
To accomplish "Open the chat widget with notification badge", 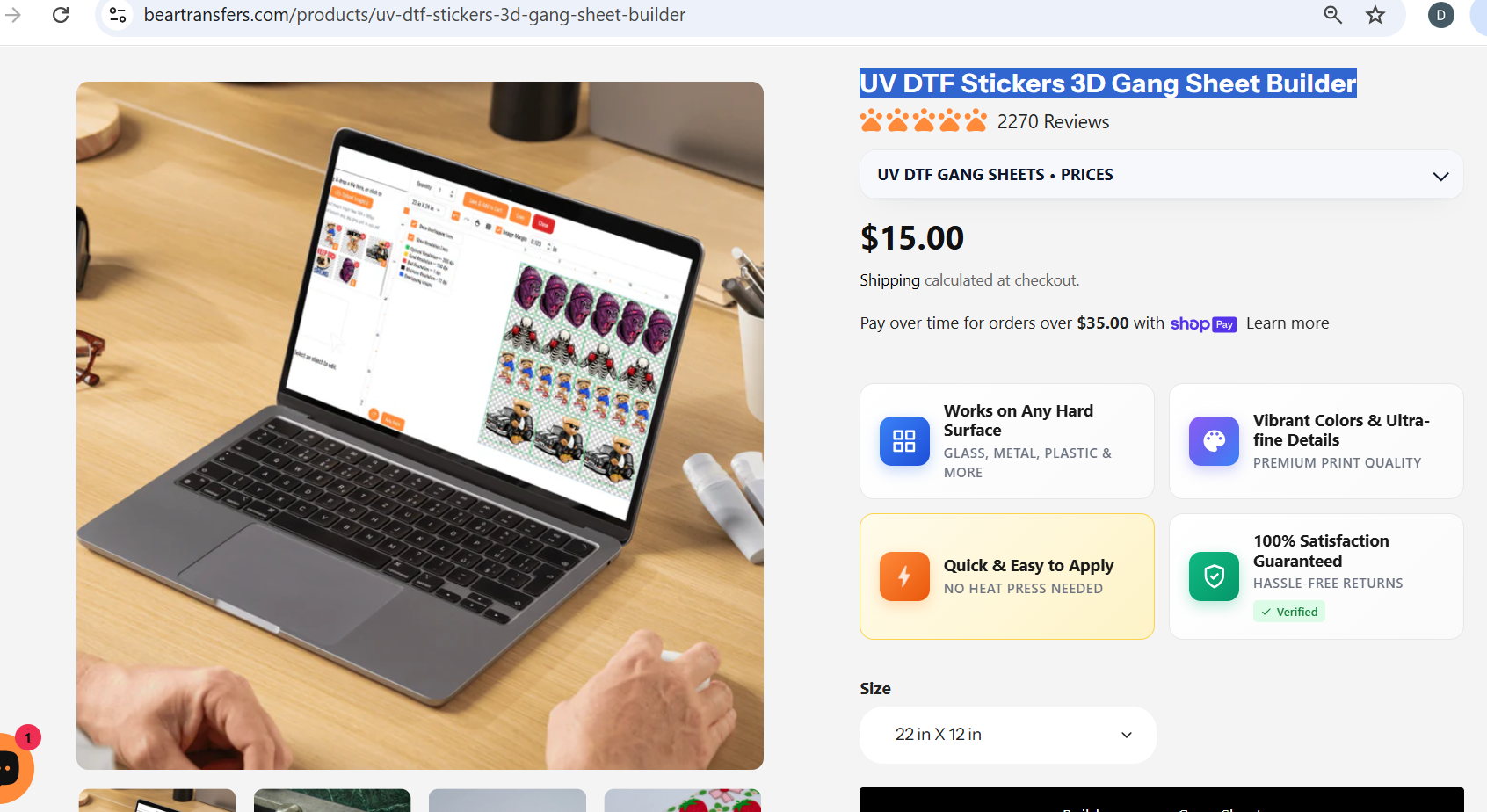I will 12,767.
